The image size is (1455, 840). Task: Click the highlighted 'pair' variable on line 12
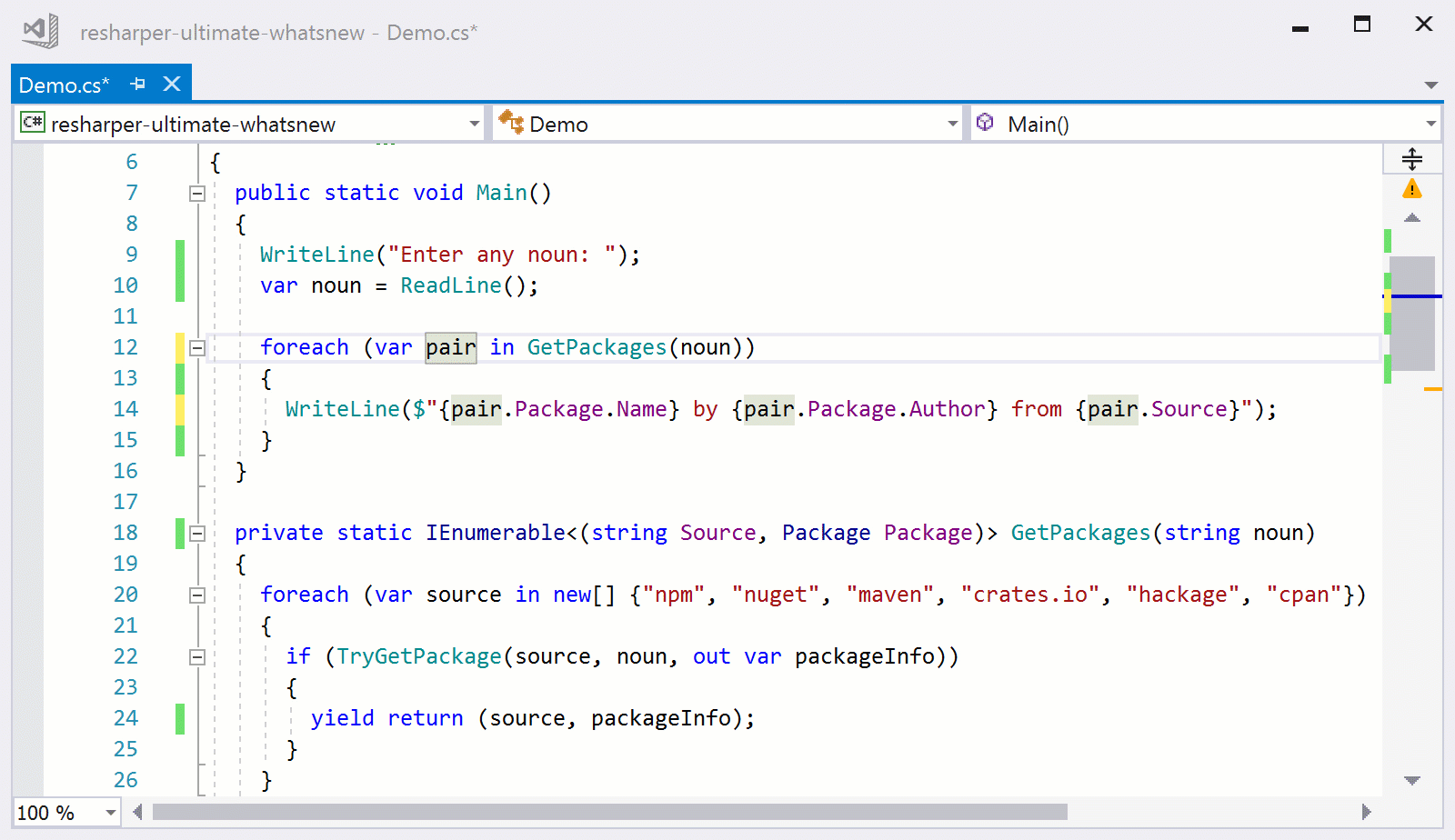click(x=451, y=347)
